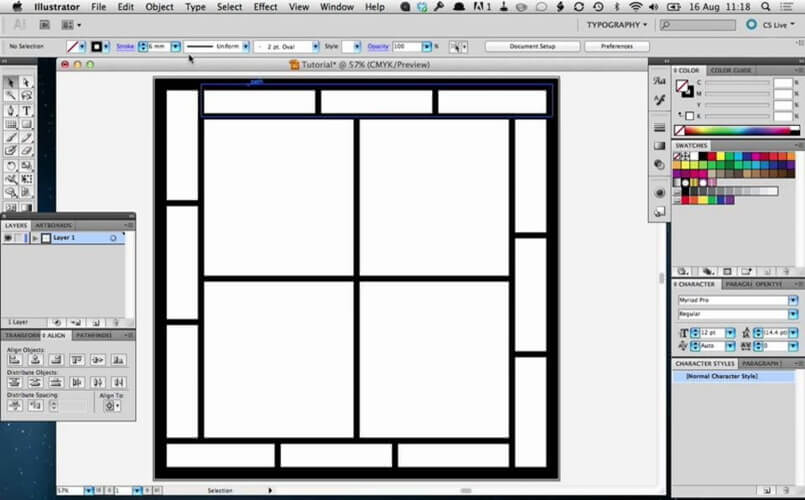Open the Opacity value dropdown
This screenshot has width=805, height=500.
(427, 47)
